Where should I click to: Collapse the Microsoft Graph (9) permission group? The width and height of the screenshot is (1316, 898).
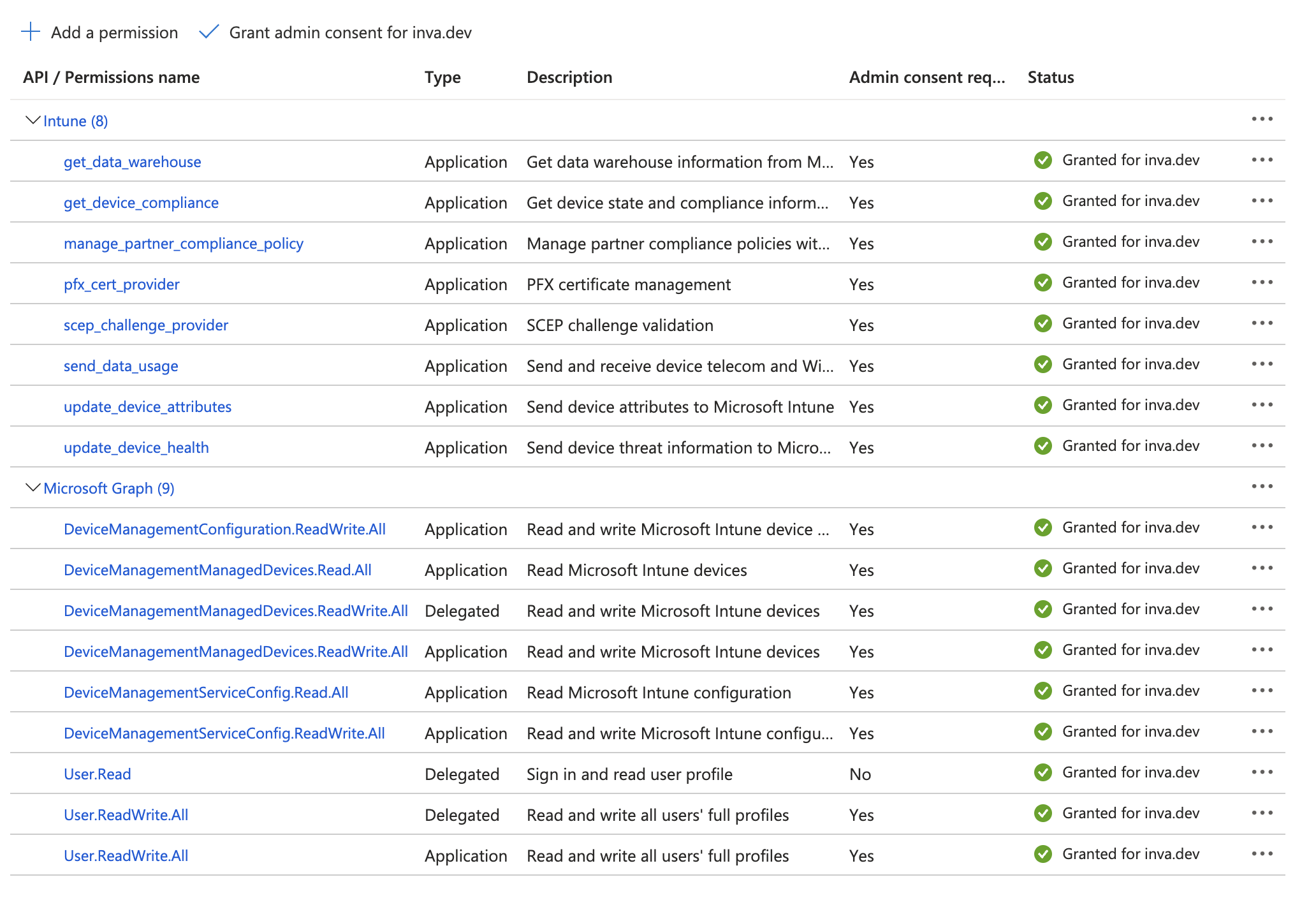[33, 488]
